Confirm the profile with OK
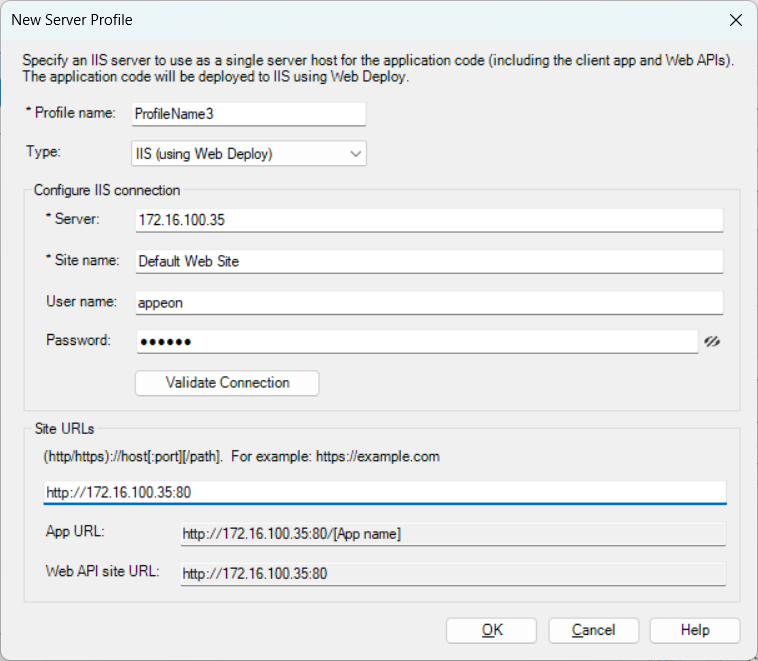Screen dimensions: 758x661 coord(491,630)
